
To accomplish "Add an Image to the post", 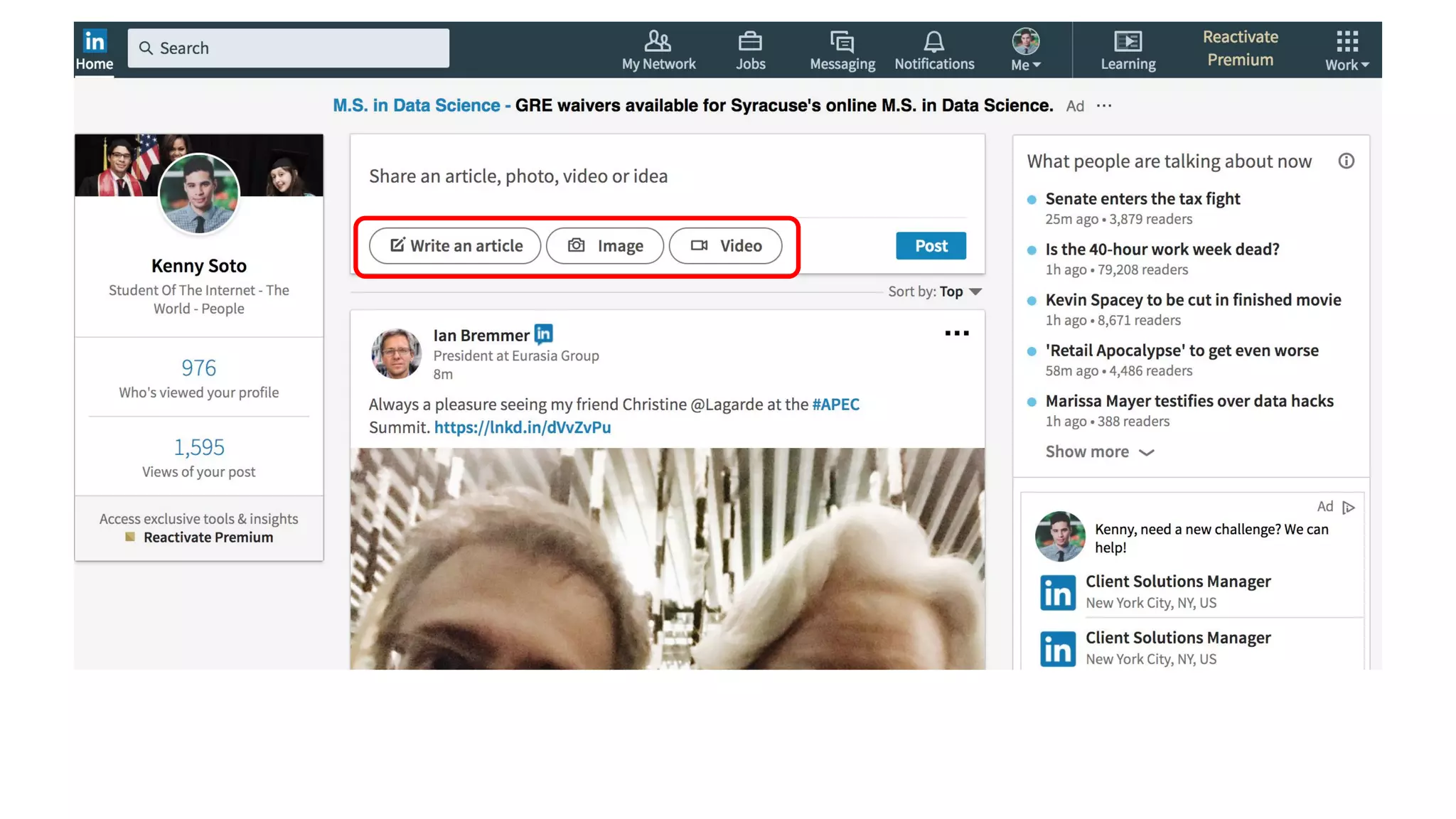I will pos(605,246).
